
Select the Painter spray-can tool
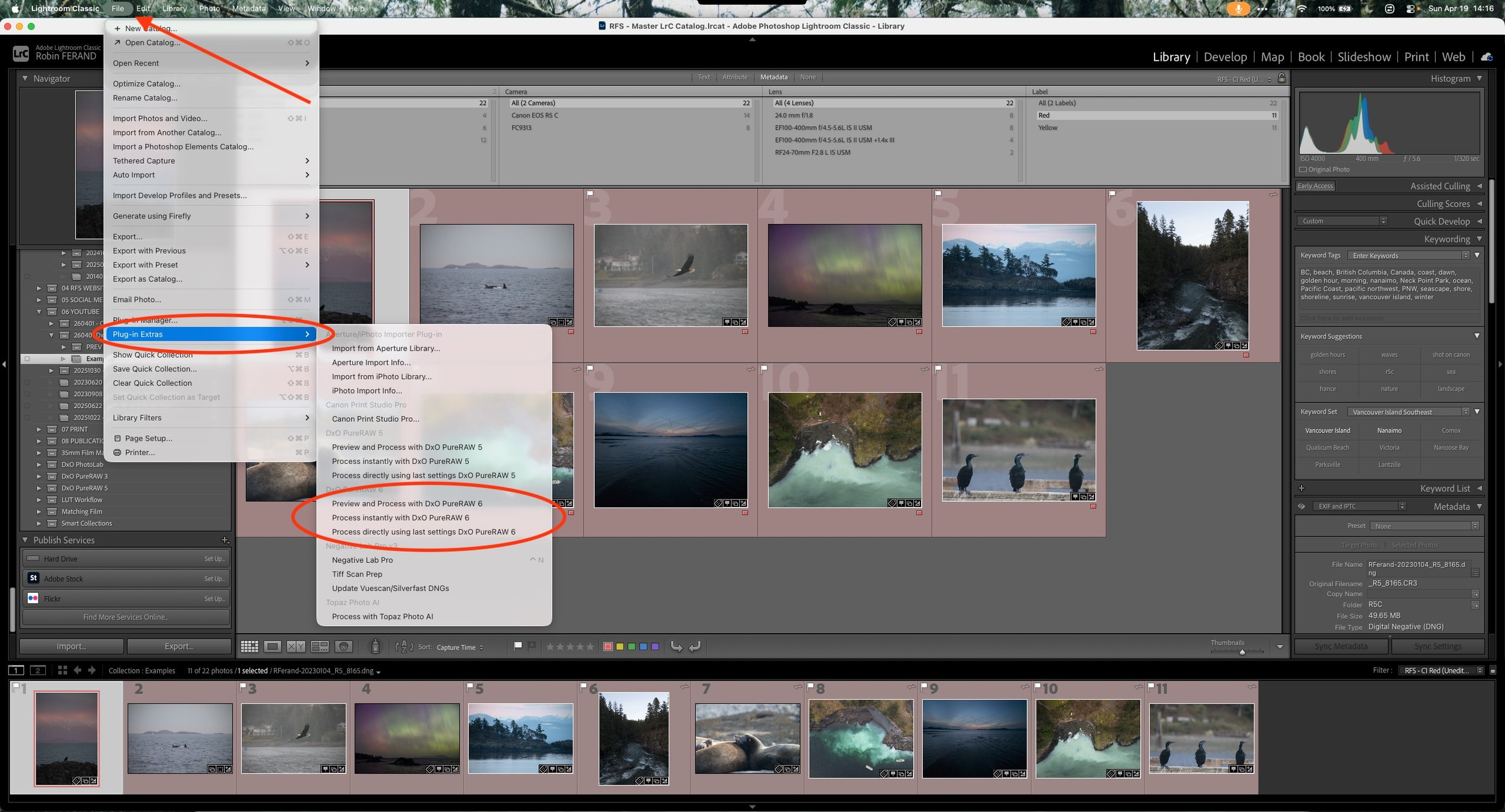click(x=375, y=646)
